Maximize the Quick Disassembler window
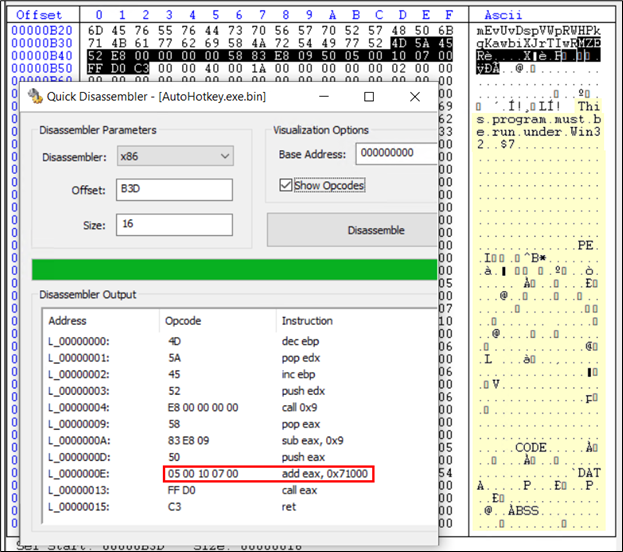 [369, 97]
